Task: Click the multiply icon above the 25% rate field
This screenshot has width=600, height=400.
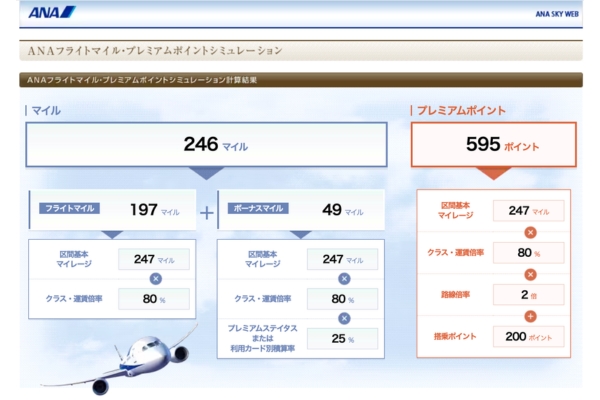Action: (x=344, y=318)
